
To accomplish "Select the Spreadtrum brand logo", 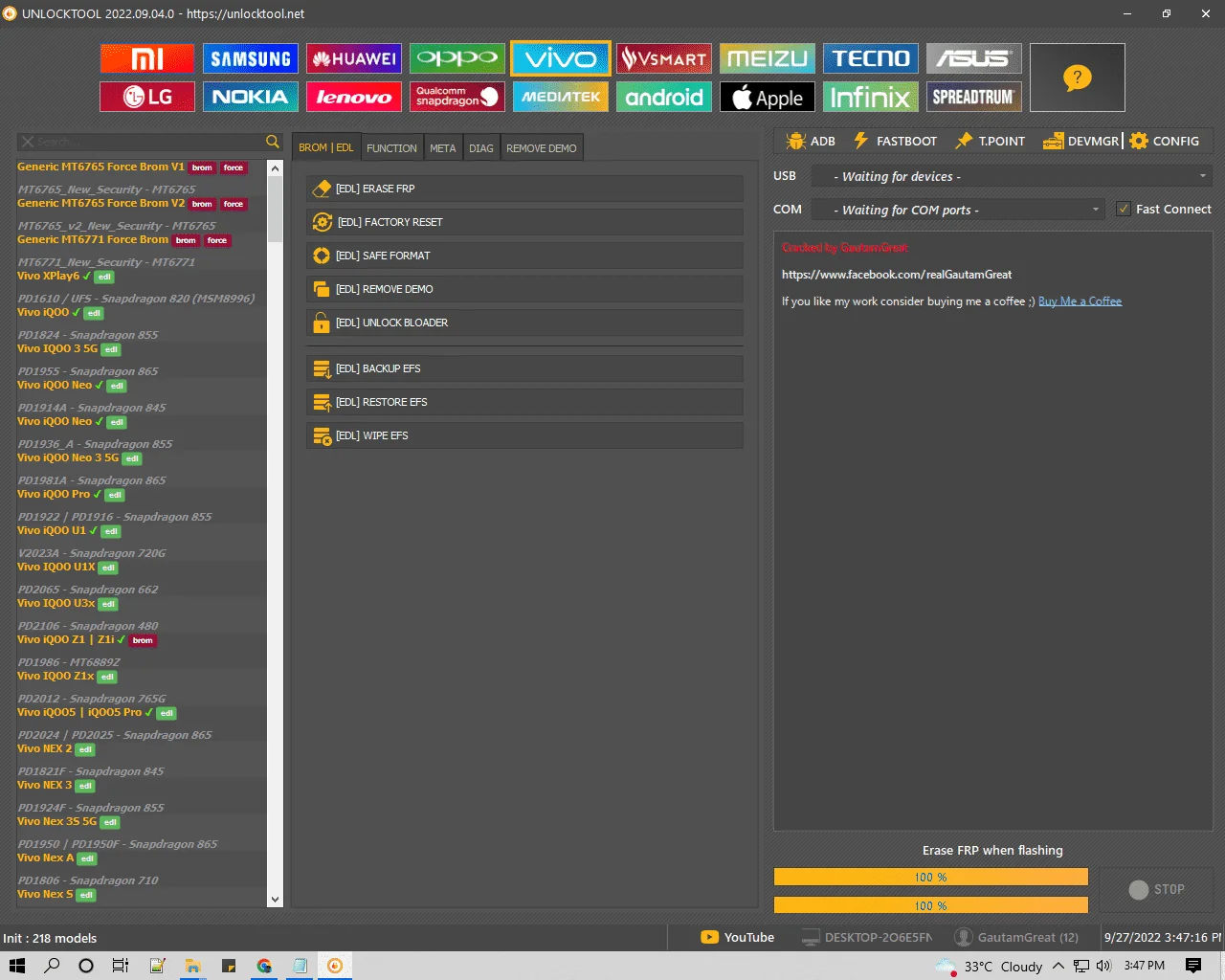I will click(974, 97).
